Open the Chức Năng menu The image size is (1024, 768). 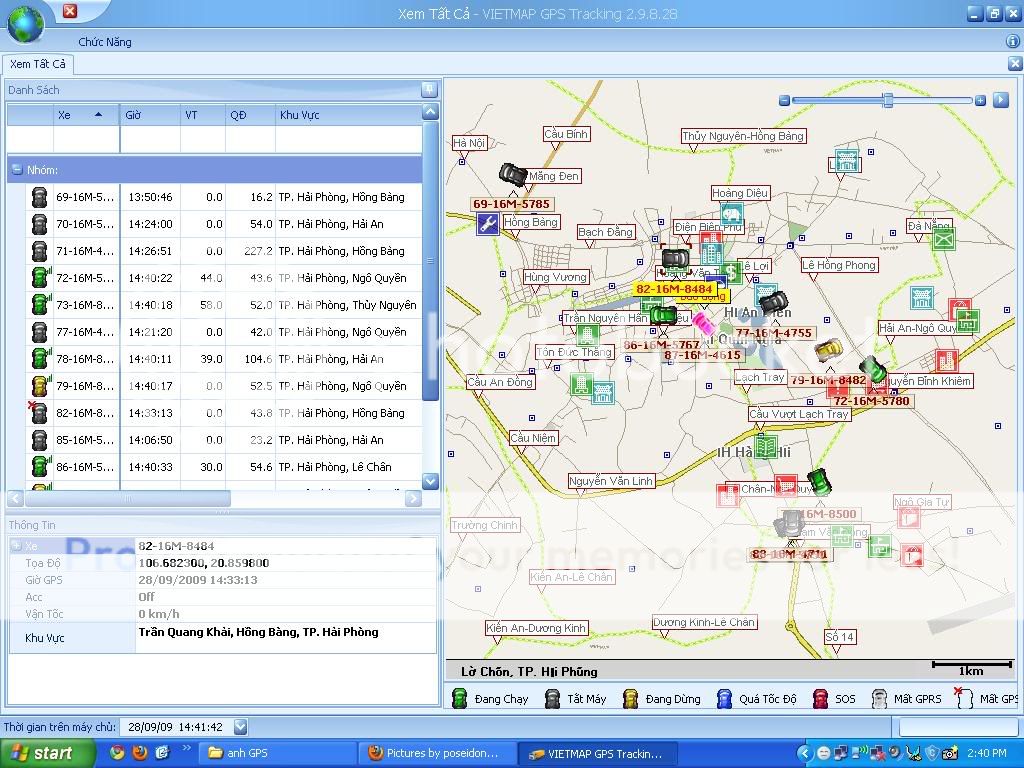click(105, 42)
